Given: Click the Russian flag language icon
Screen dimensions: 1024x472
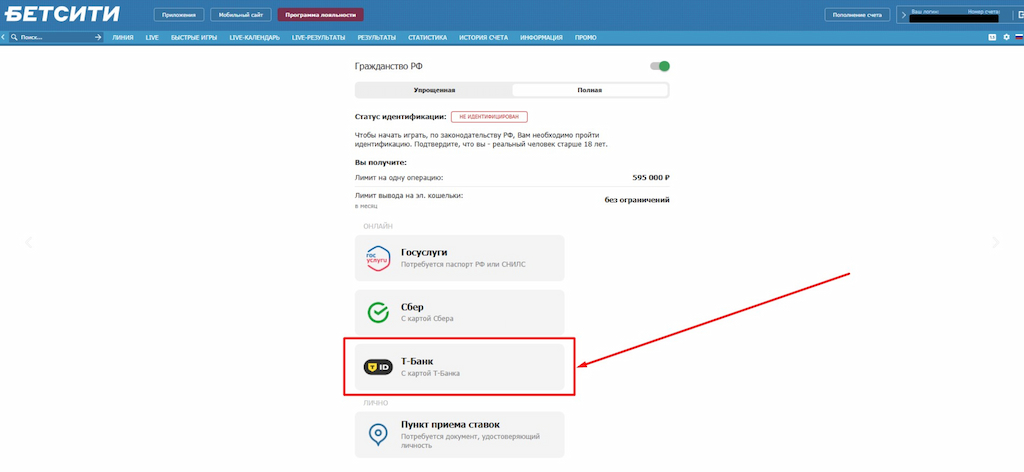Looking at the screenshot, I should coord(1018,38).
